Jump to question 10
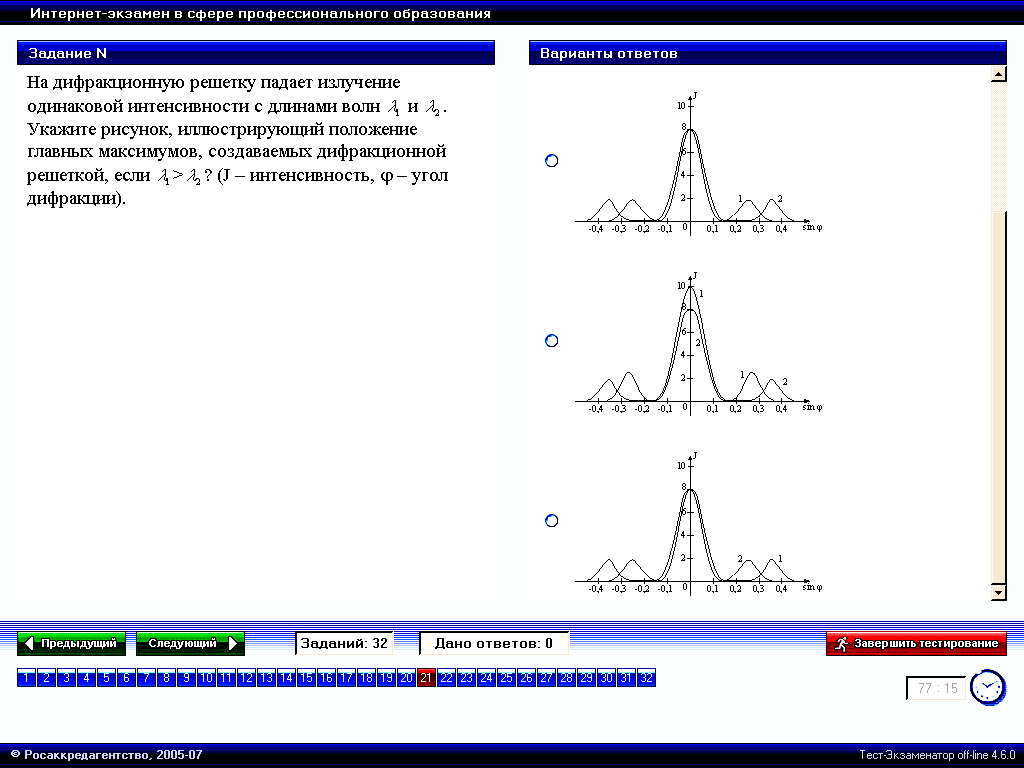 206,678
